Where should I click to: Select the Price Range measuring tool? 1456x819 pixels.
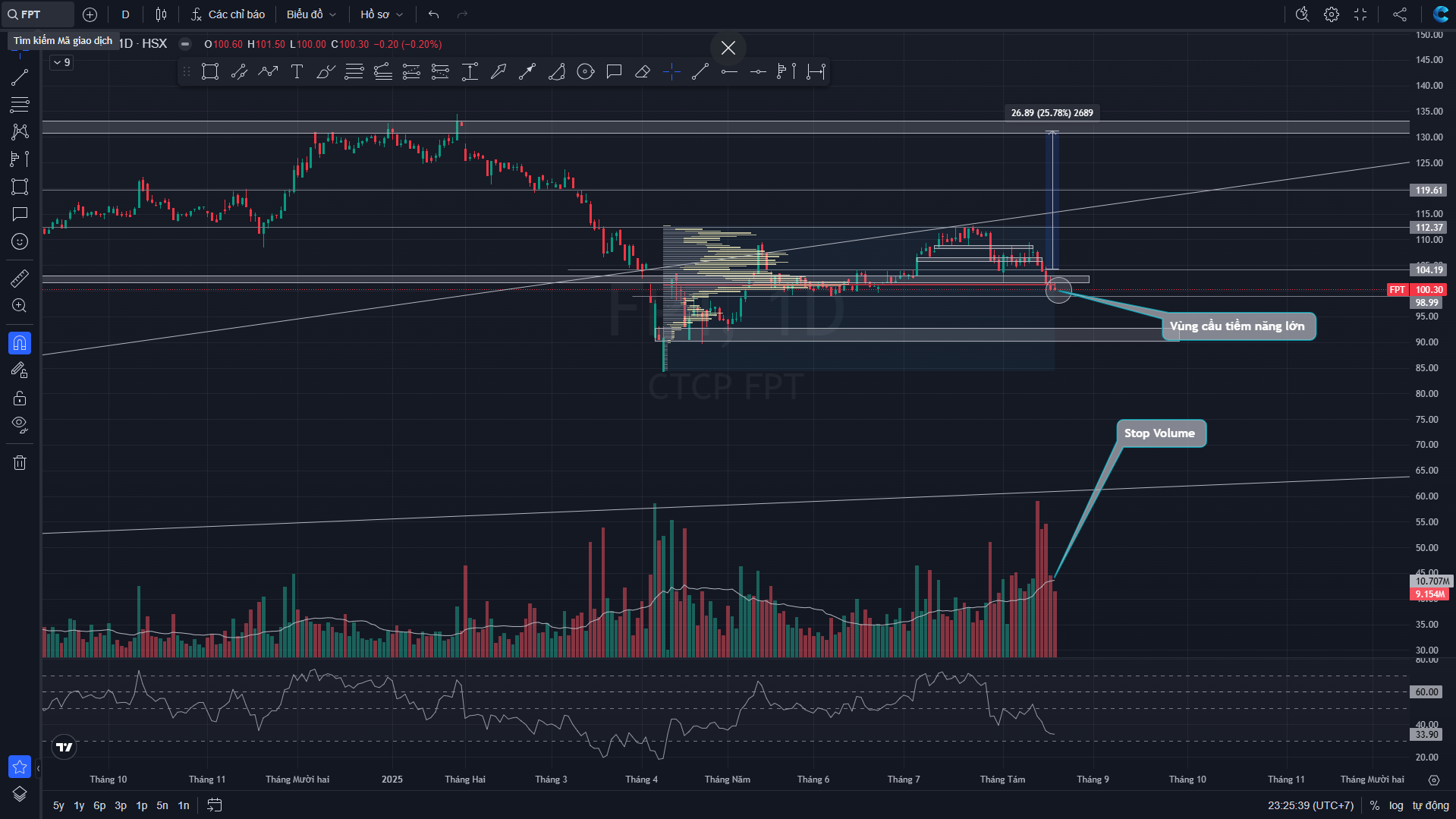(x=470, y=72)
